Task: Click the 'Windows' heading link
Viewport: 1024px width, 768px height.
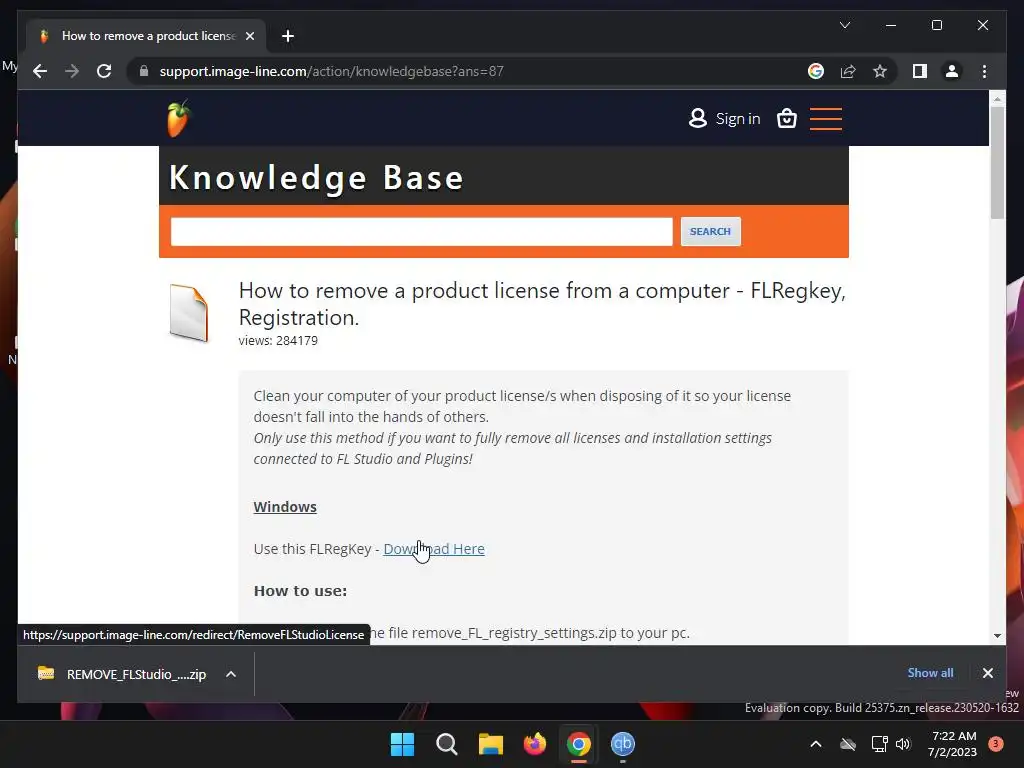Action: (285, 507)
